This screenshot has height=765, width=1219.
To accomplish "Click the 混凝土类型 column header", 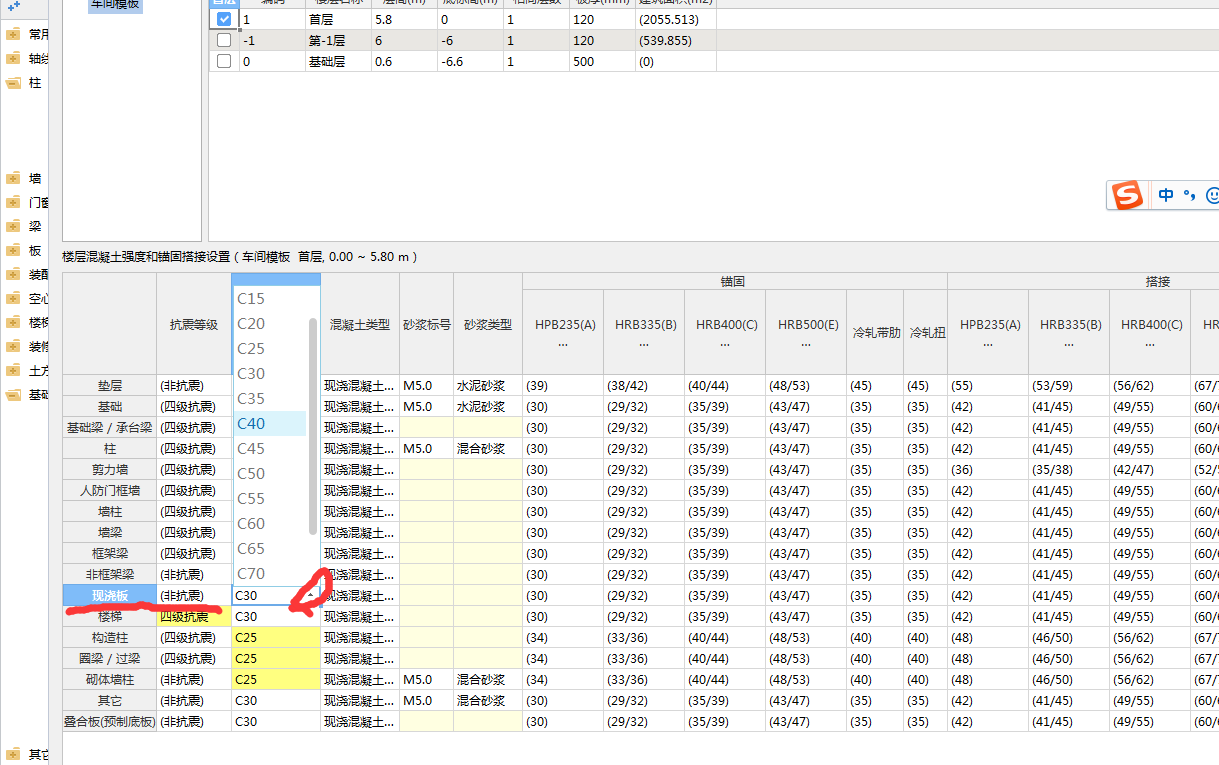I will pos(360,324).
